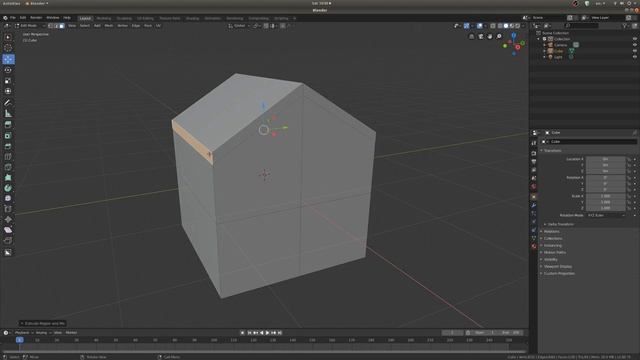Jump to the timeline start button
Viewport: 640px width, 360px height.
pos(249,333)
